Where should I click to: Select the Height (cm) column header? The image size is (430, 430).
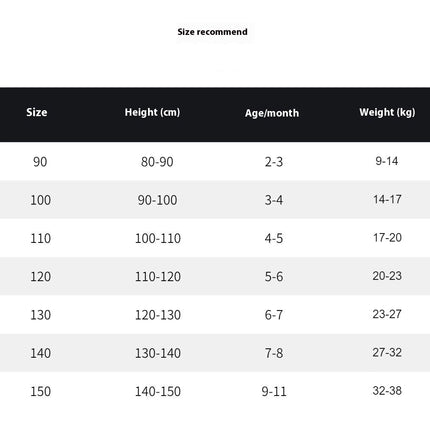152,112
